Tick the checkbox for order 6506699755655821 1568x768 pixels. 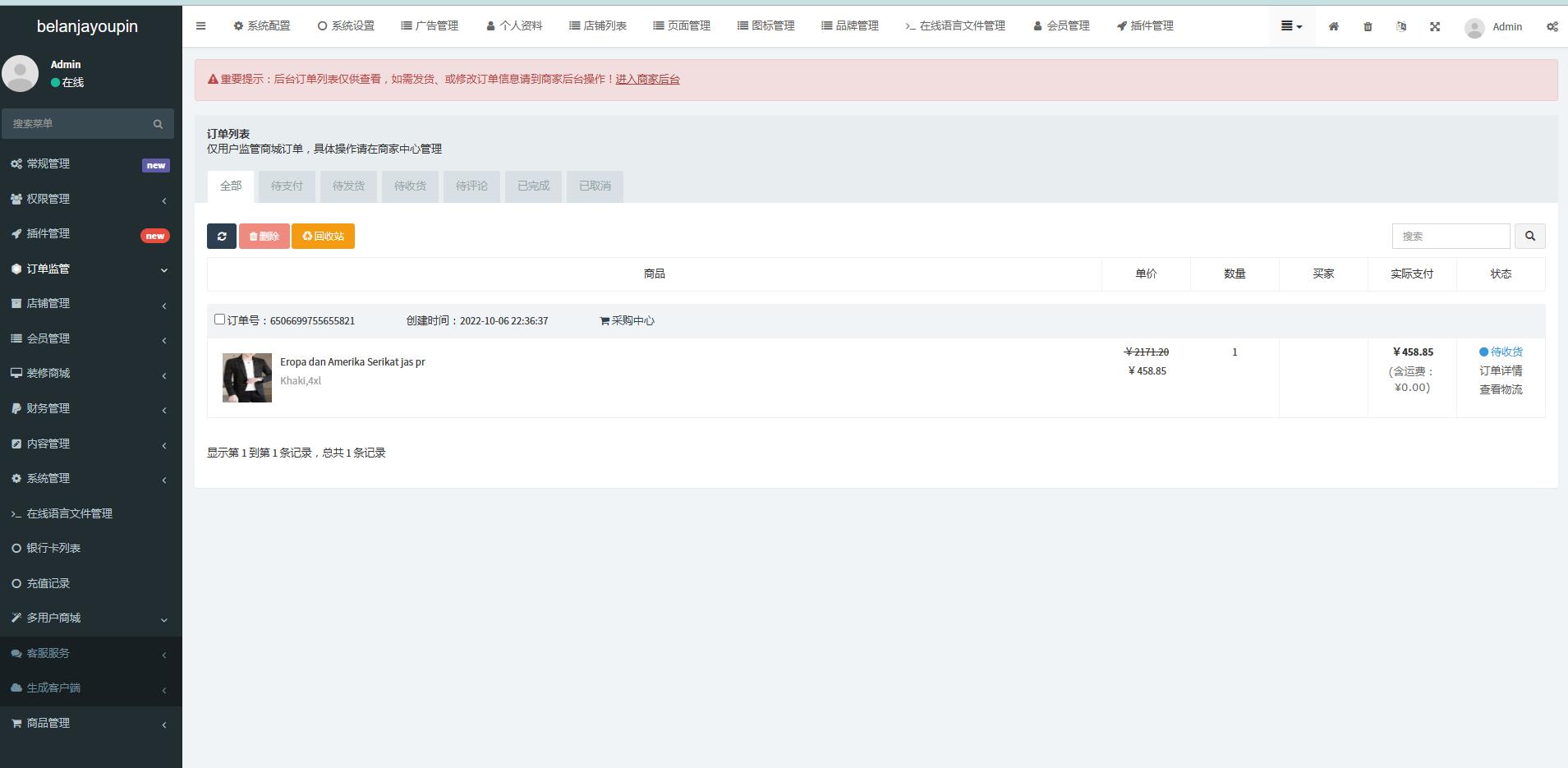tap(219, 320)
